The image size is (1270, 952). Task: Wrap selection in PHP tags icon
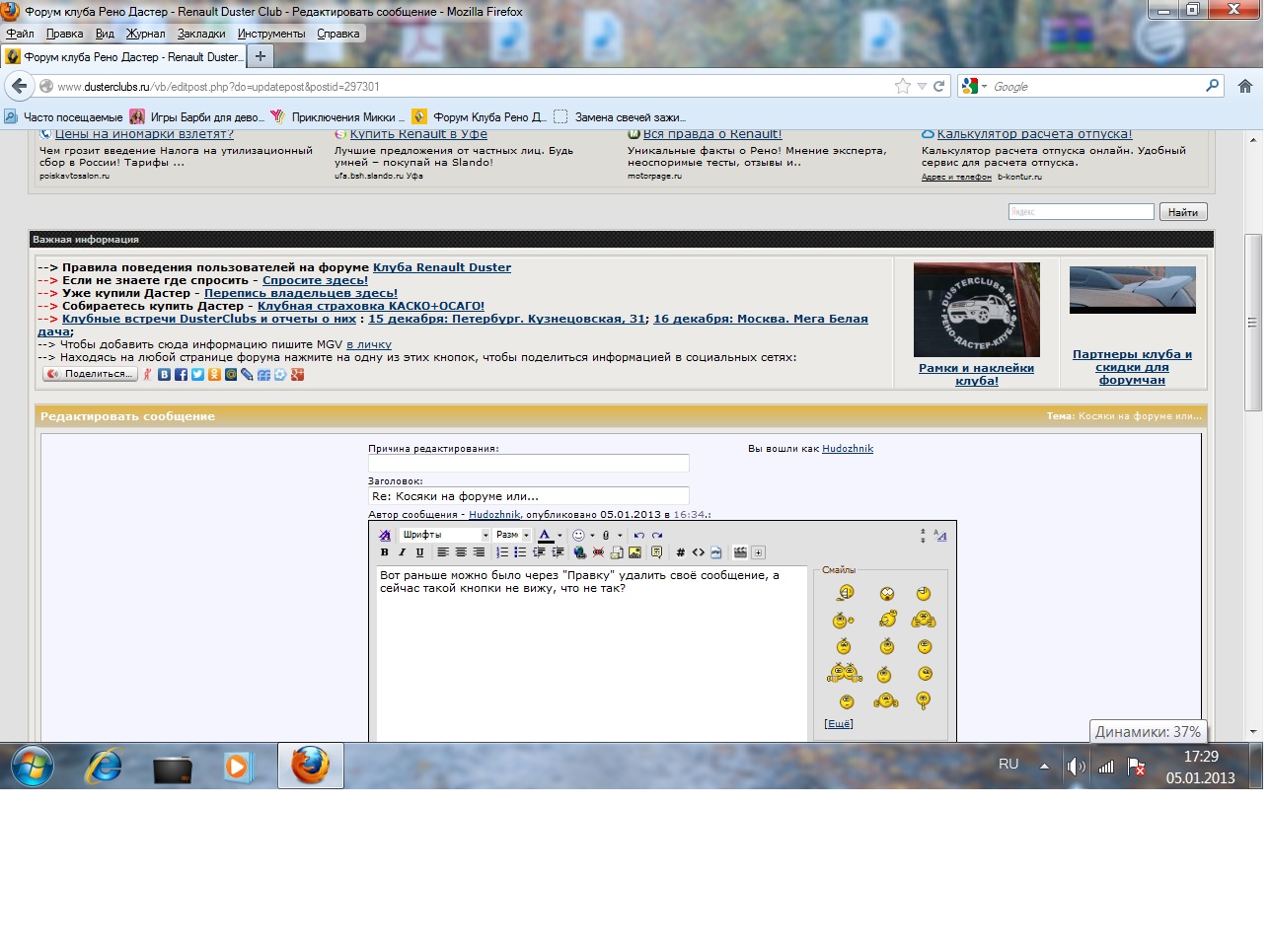(x=715, y=552)
